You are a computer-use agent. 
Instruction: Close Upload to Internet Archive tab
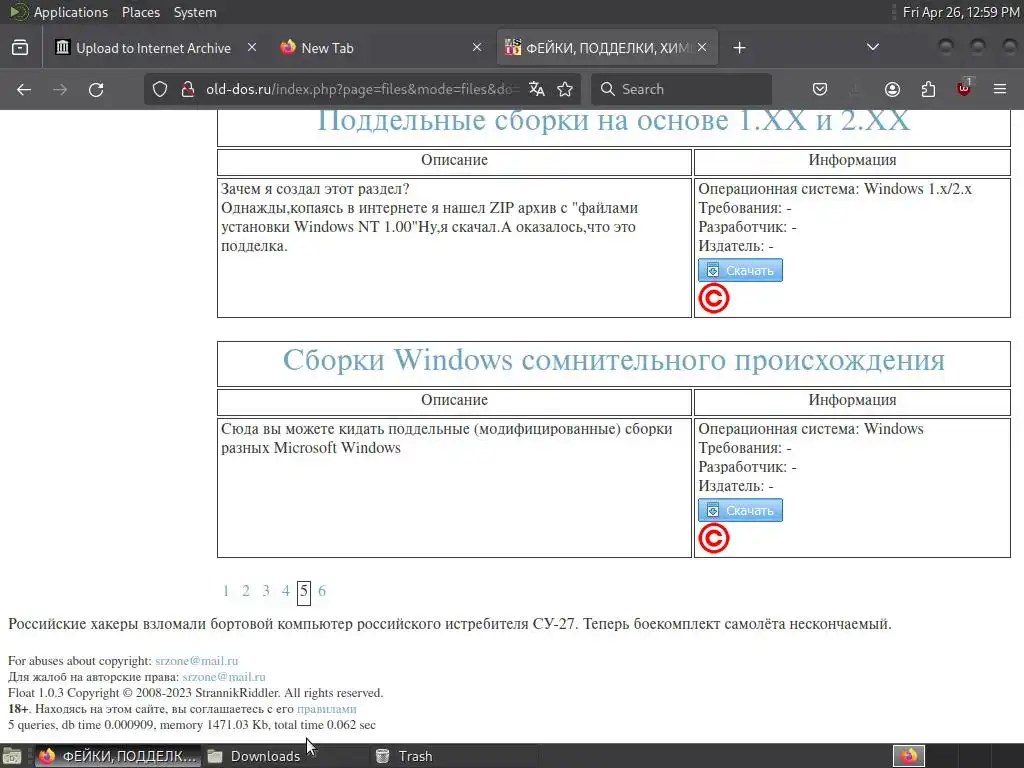(x=252, y=48)
